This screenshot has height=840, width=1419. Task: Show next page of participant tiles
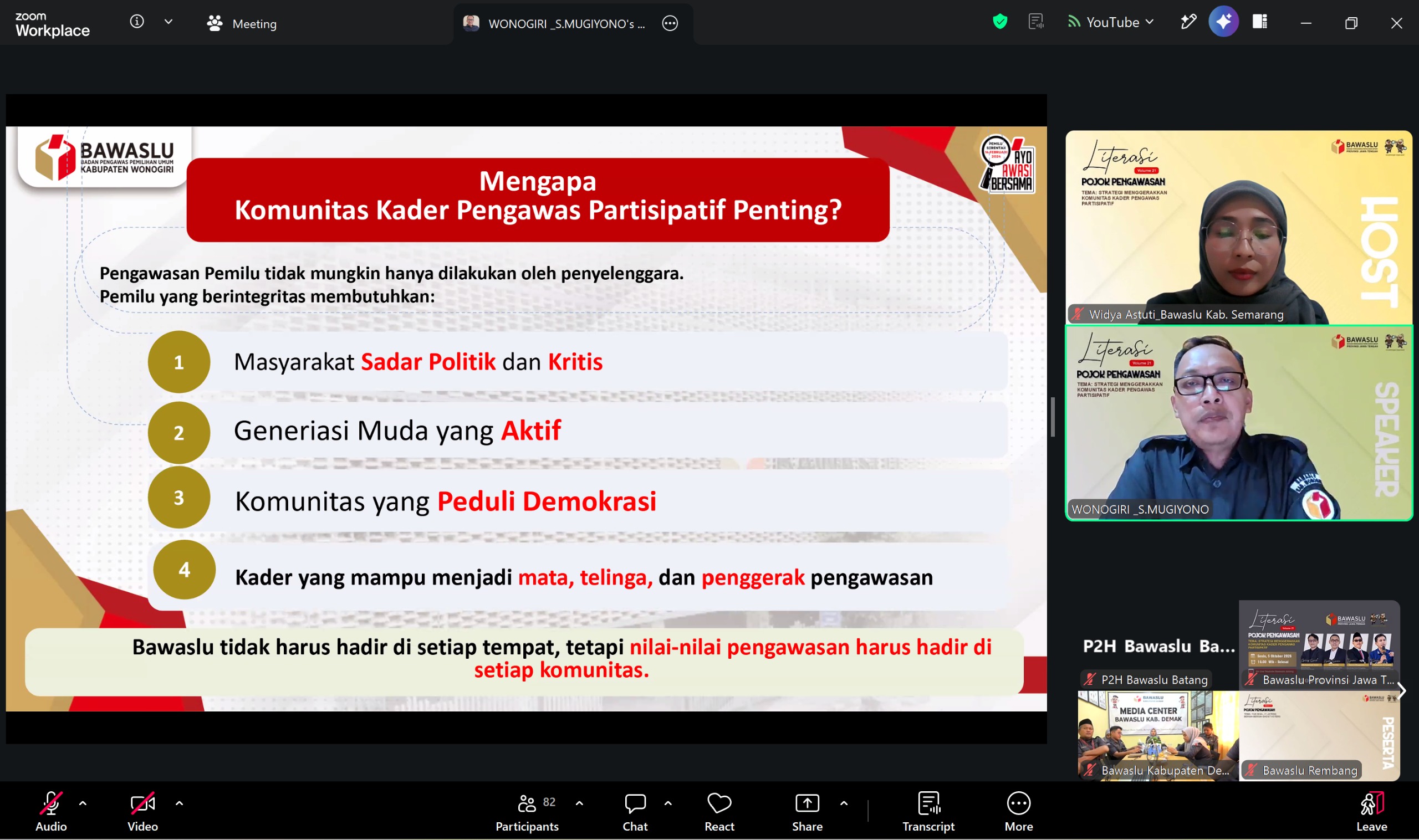point(1401,690)
